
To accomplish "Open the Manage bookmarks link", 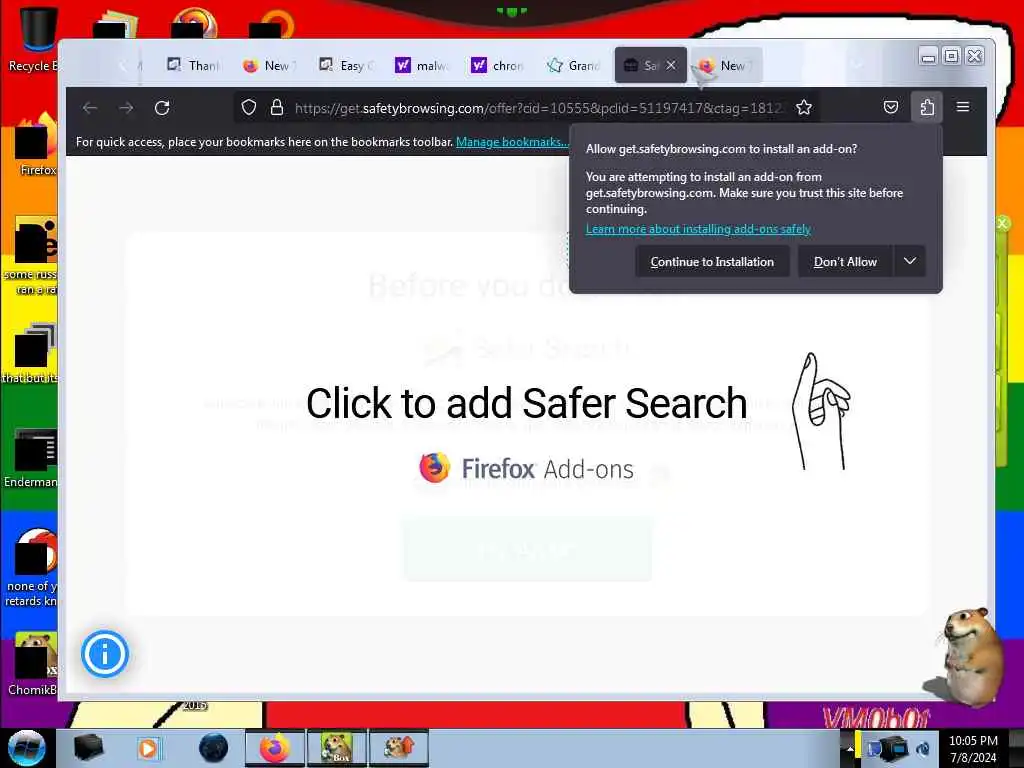I will (511, 142).
